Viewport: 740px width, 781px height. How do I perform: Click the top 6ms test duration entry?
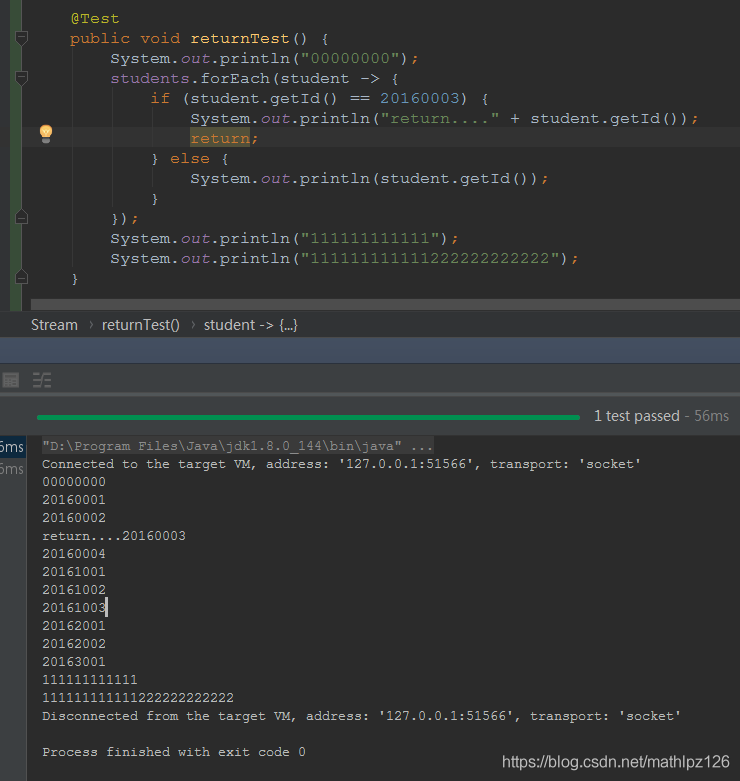pyautogui.click(x=12, y=446)
